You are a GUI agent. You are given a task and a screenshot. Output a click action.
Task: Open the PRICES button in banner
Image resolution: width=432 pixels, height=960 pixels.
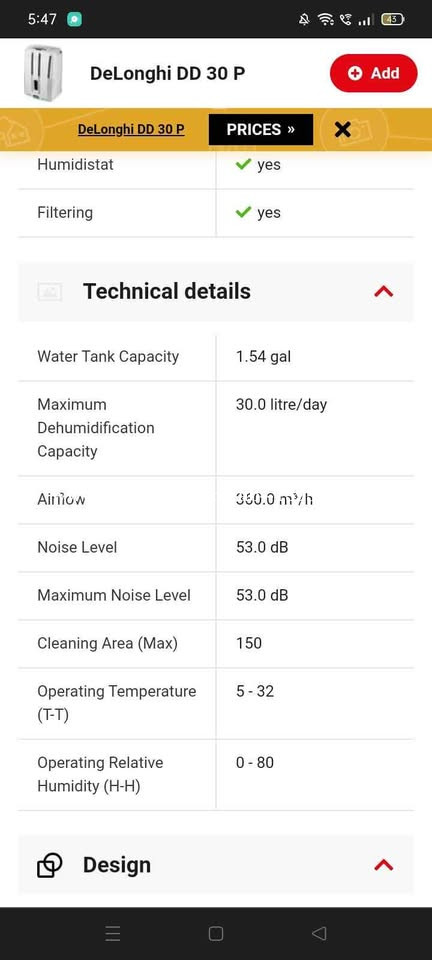coord(261,130)
